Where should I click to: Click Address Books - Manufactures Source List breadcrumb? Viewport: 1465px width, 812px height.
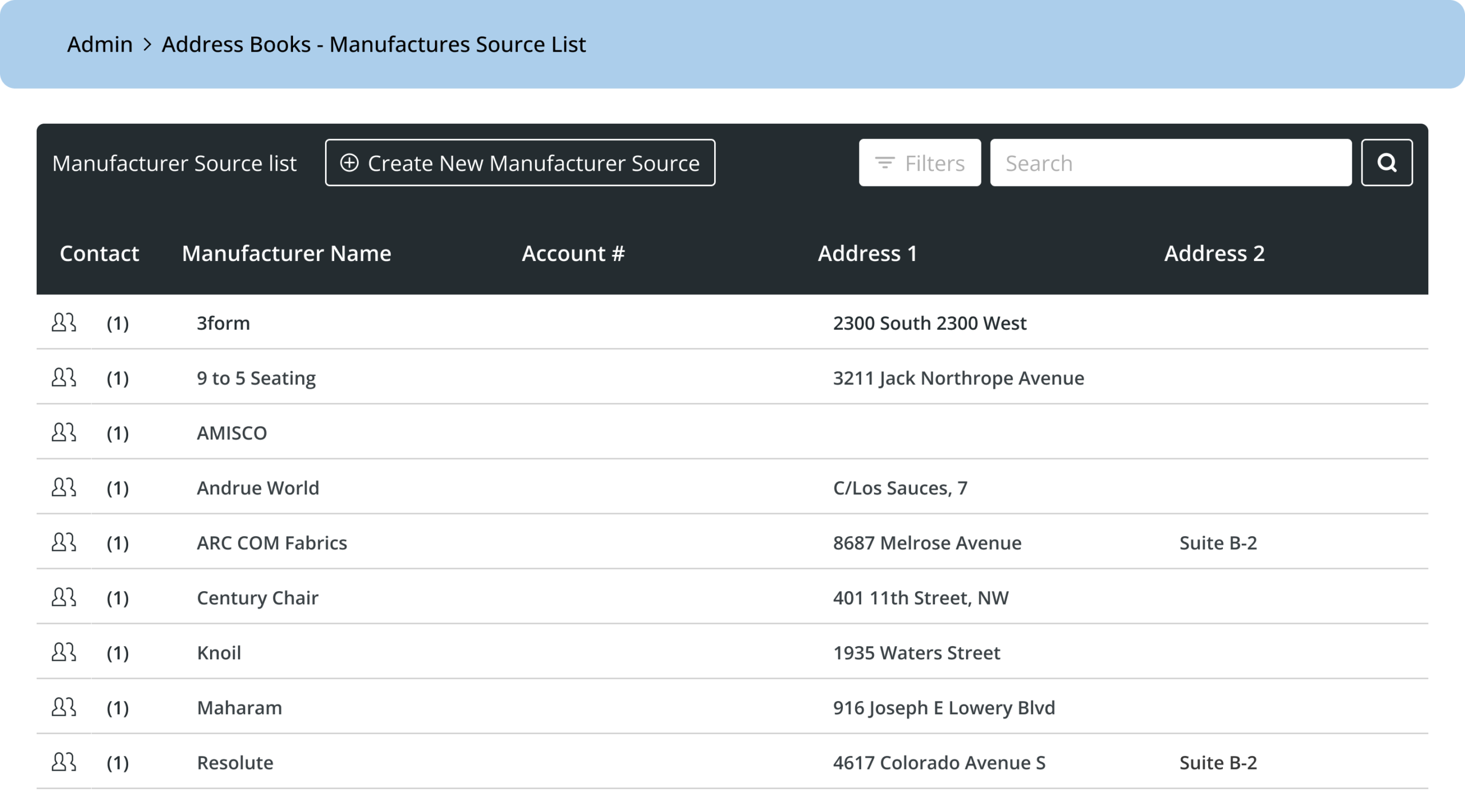point(374,44)
